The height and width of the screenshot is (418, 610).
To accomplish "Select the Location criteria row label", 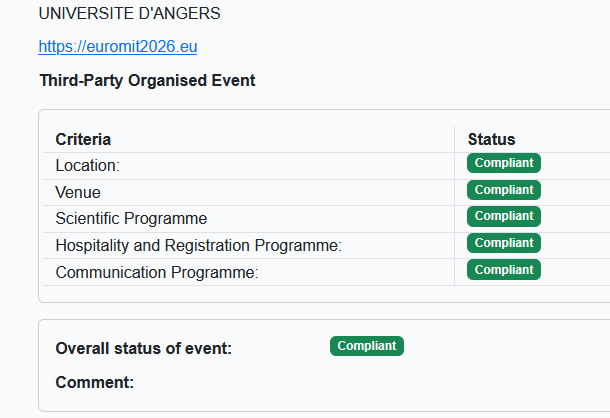I will tap(87, 166).
